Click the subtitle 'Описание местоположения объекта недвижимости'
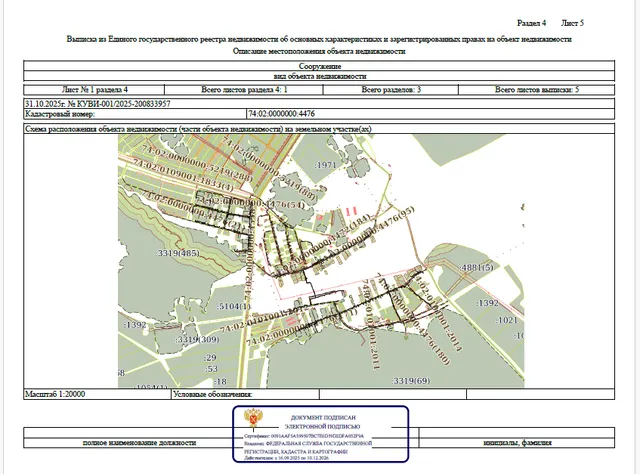Screen dimensions: 640x474 (319, 51)
